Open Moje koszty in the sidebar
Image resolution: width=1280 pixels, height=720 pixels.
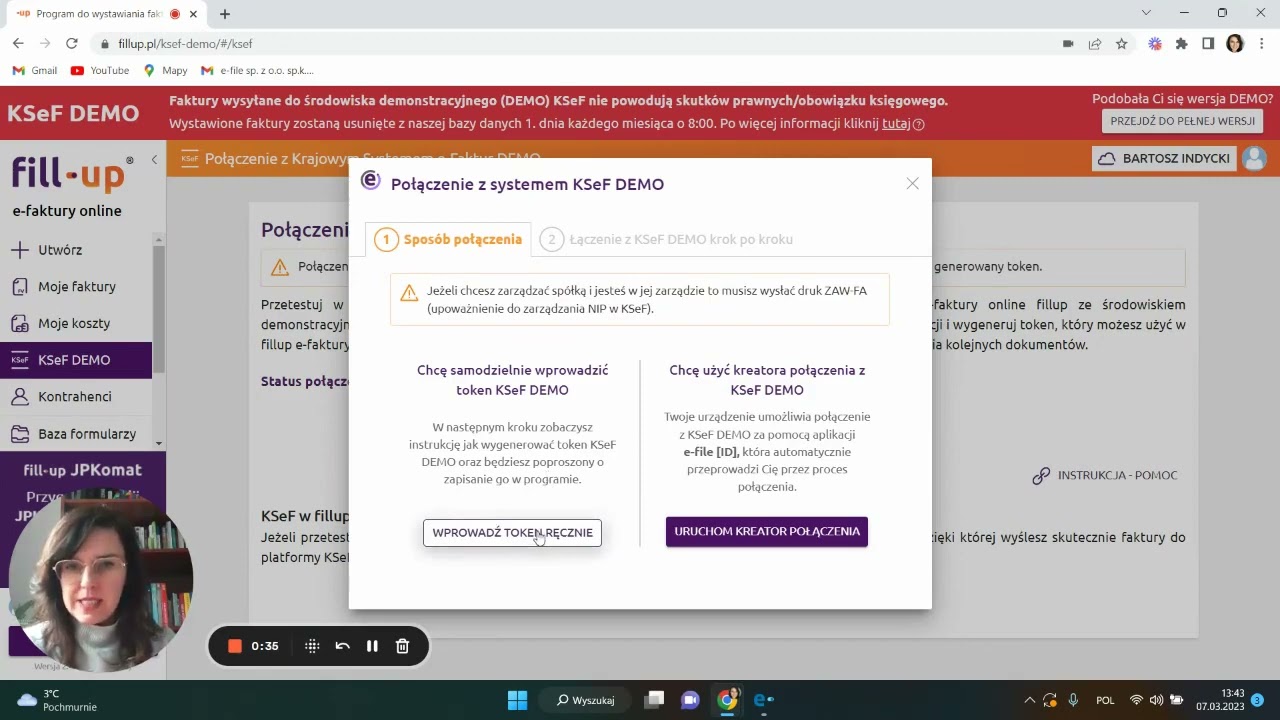click(x=76, y=323)
